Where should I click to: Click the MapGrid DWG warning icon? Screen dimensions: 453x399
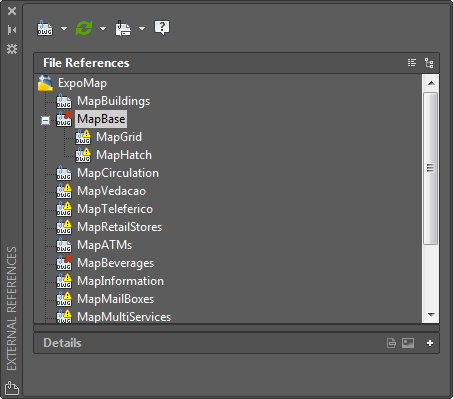[x=83, y=137]
